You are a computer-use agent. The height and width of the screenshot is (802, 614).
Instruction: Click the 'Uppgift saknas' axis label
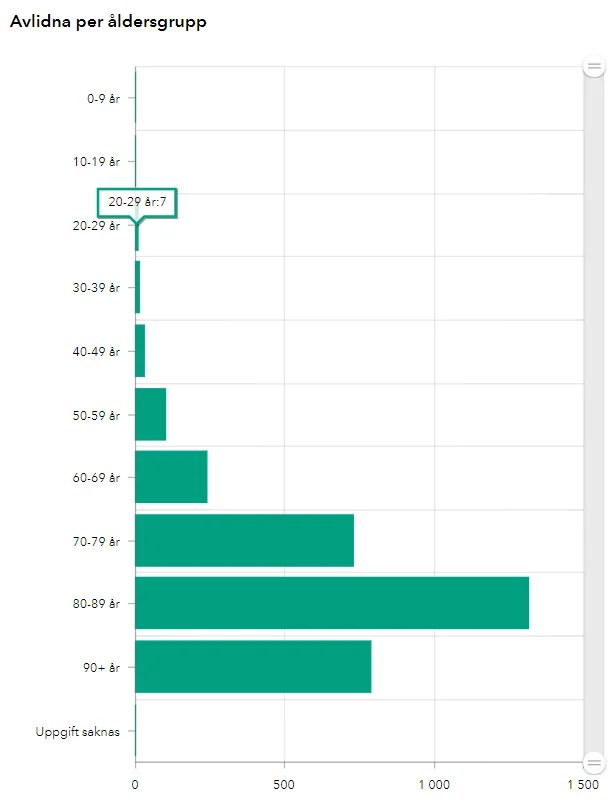[77, 731]
